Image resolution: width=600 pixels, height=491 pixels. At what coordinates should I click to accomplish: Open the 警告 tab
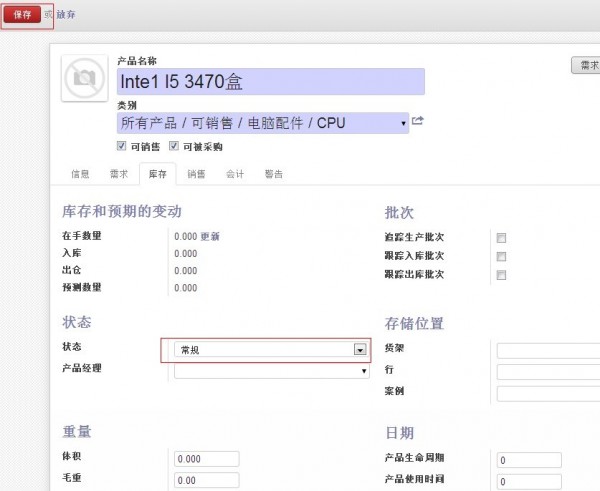click(274, 174)
